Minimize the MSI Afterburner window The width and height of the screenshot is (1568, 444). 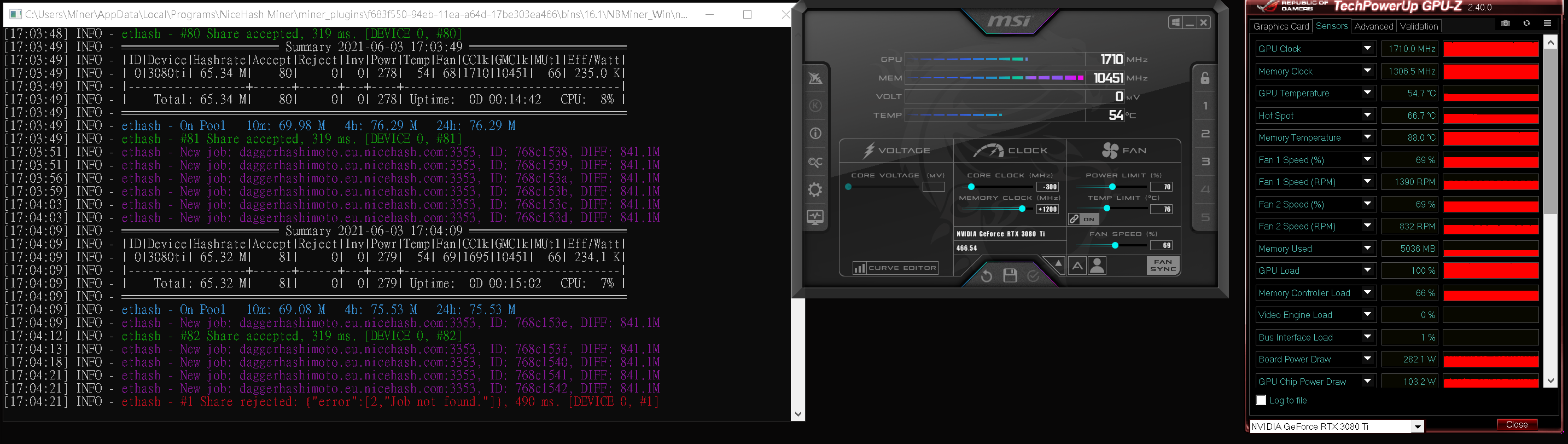[x=1190, y=22]
